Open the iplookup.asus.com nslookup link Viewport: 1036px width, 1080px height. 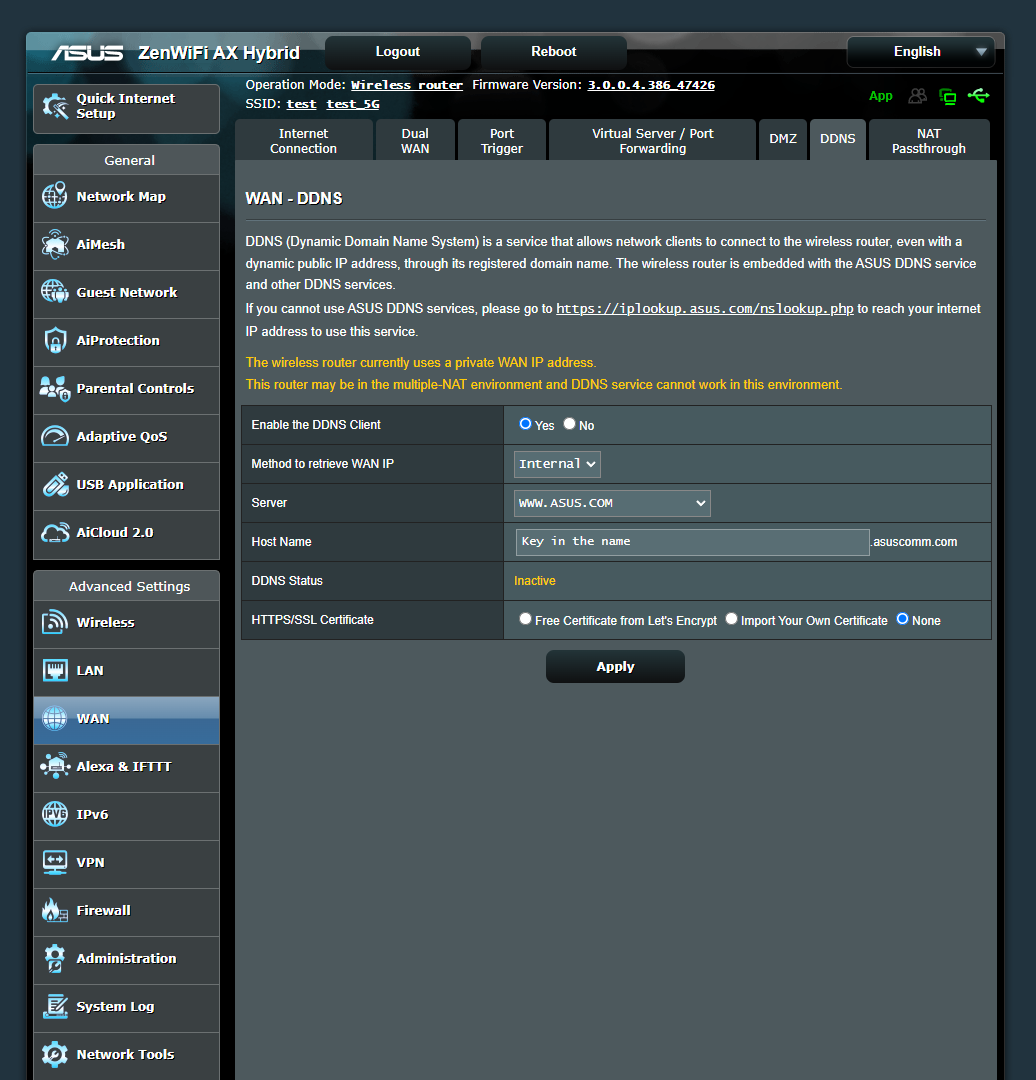[x=705, y=308]
